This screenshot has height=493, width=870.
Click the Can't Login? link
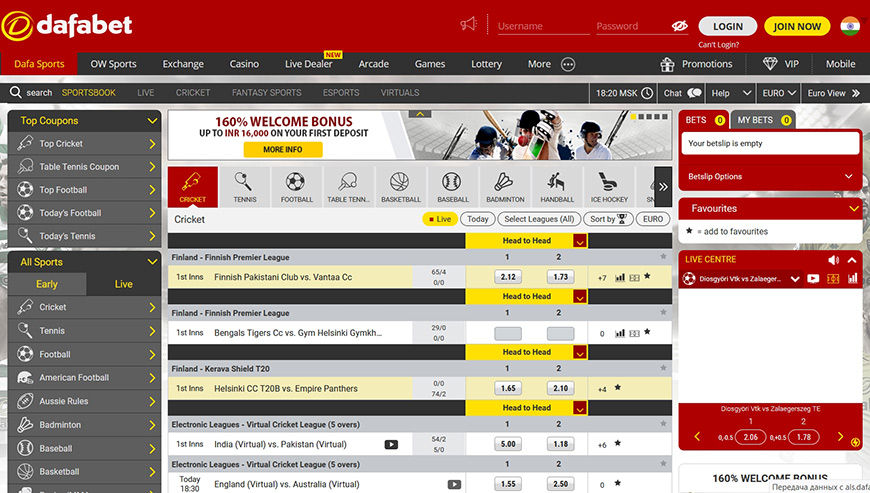(719, 45)
